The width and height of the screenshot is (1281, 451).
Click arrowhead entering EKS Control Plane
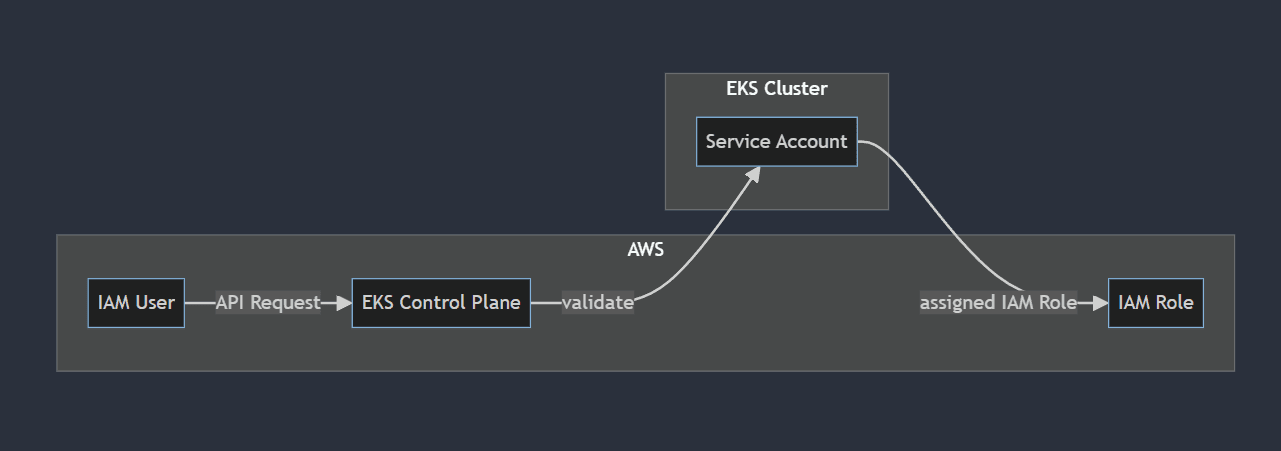click(344, 302)
